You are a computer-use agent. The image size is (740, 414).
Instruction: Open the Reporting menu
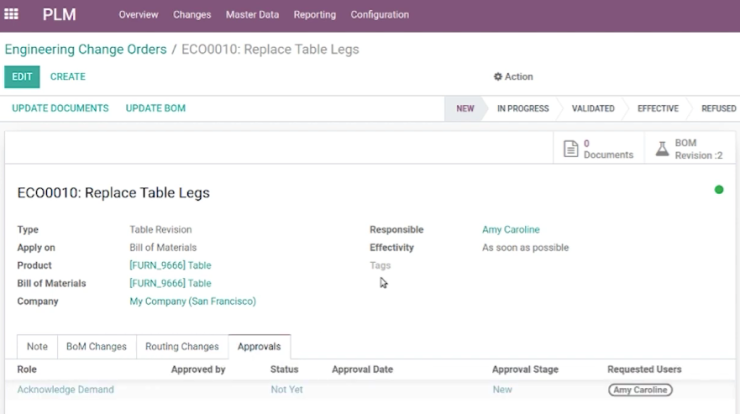tap(315, 15)
